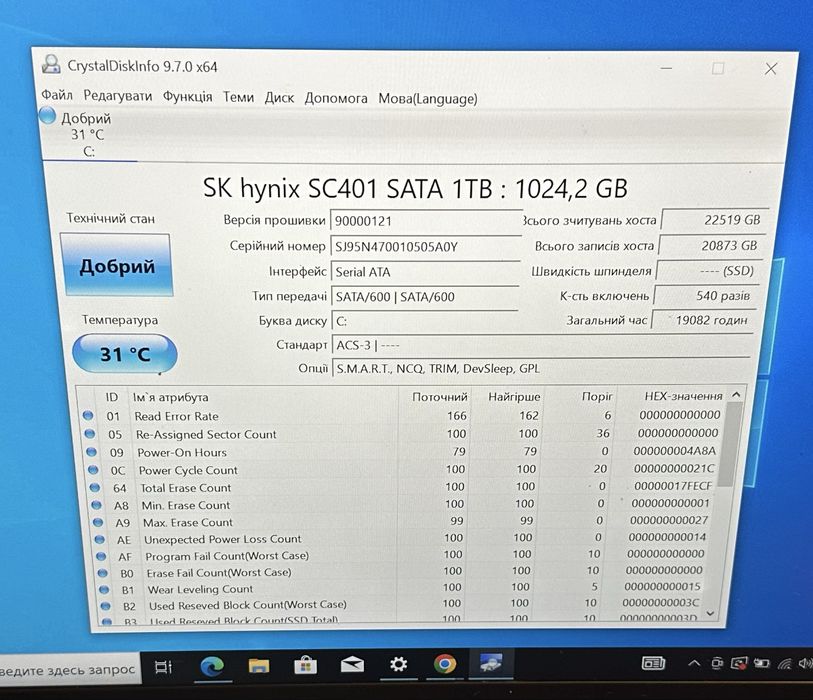The image size is (813, 700).
Task: Open the Mail app from the taskbar
Action: [x=352, y=664]
